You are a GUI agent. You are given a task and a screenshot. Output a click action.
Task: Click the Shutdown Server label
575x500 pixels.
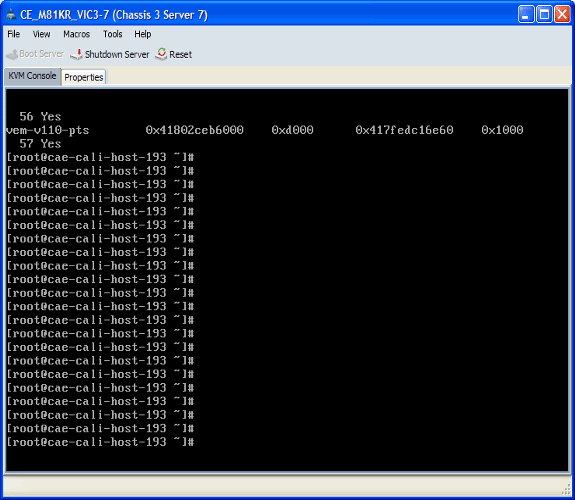[117, 54]
